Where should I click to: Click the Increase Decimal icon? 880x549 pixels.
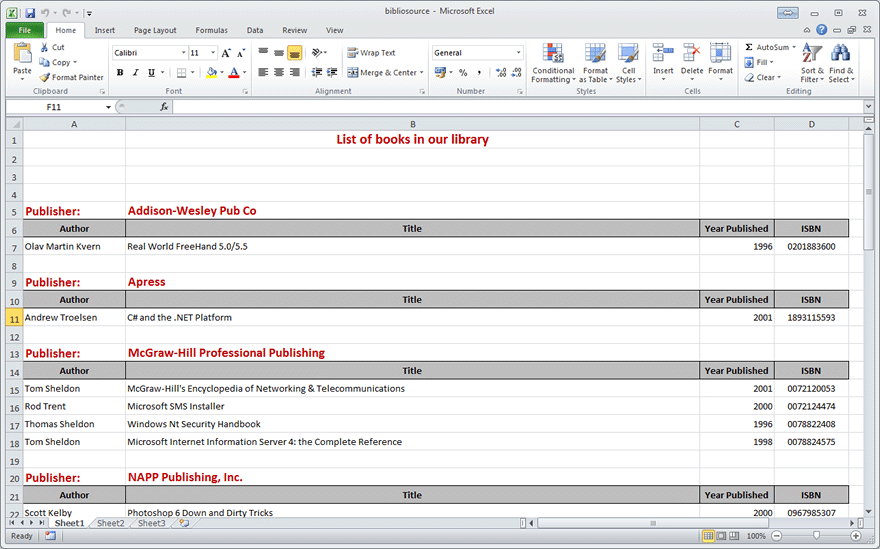click(501, 72)
